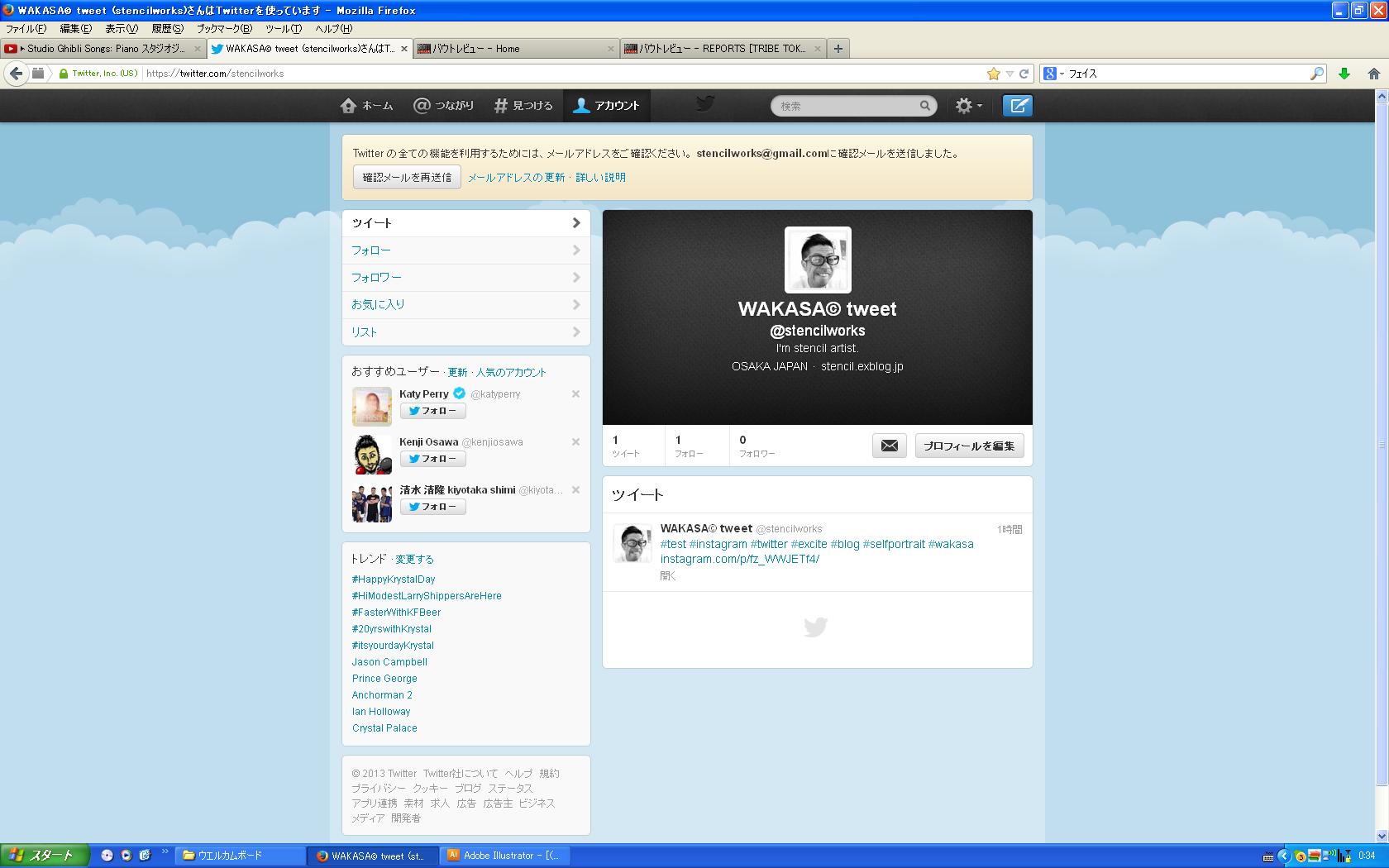Click the Windows Start button
1389x868 pixels.
coord(44,856)
